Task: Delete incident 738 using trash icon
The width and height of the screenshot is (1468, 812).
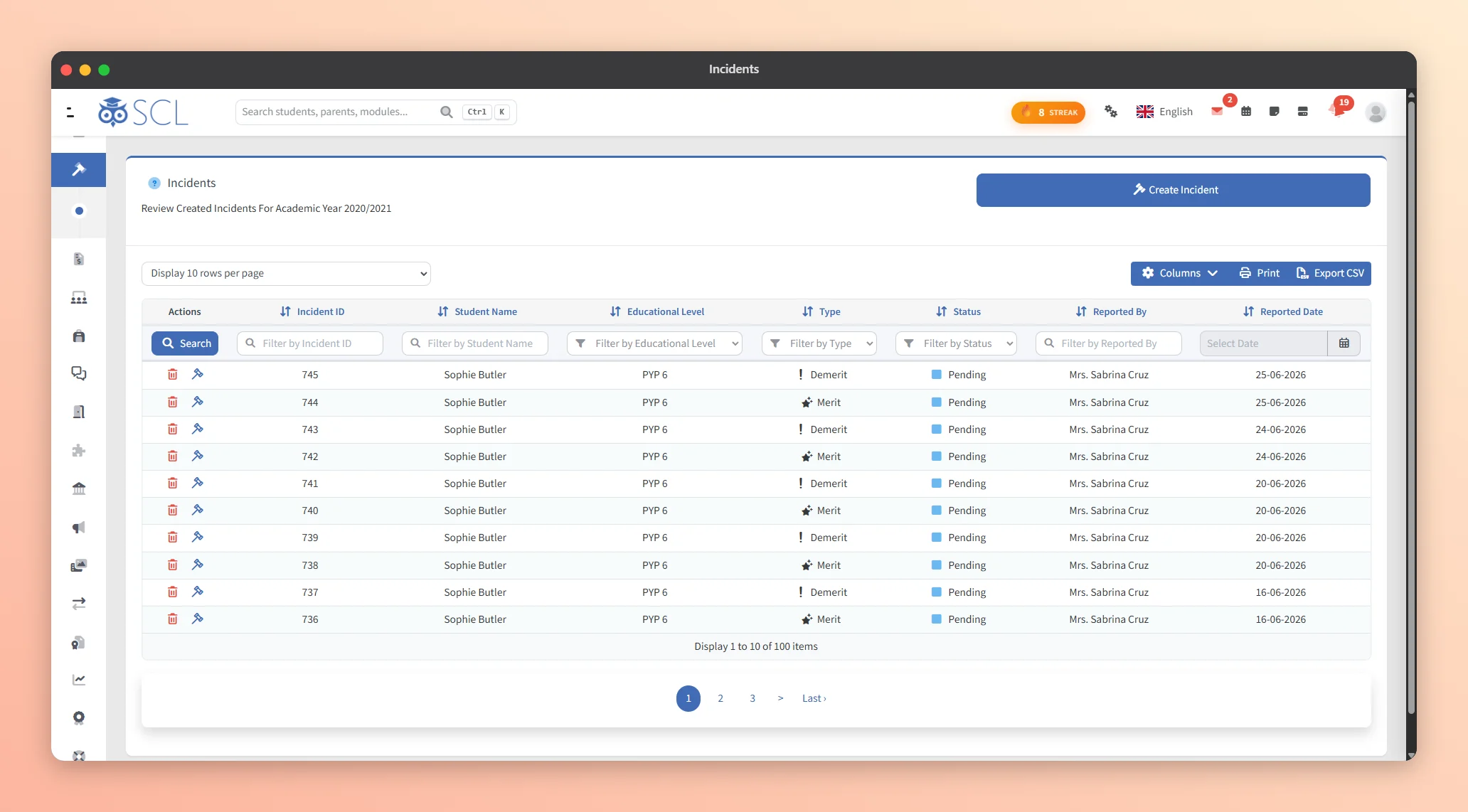Action: (x=172, y=565)
